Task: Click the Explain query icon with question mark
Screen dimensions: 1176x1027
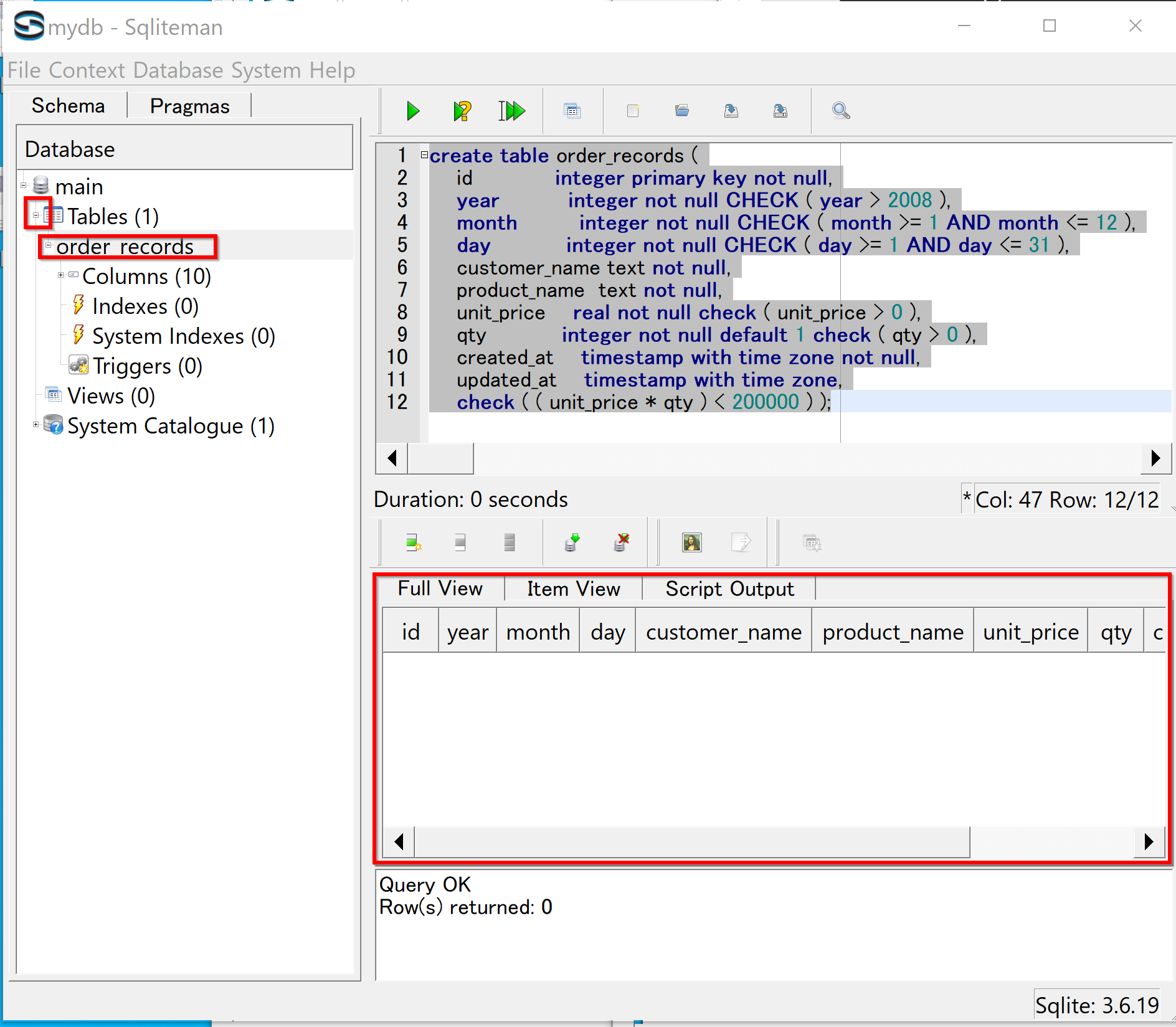Action: (x=462, y=111)
